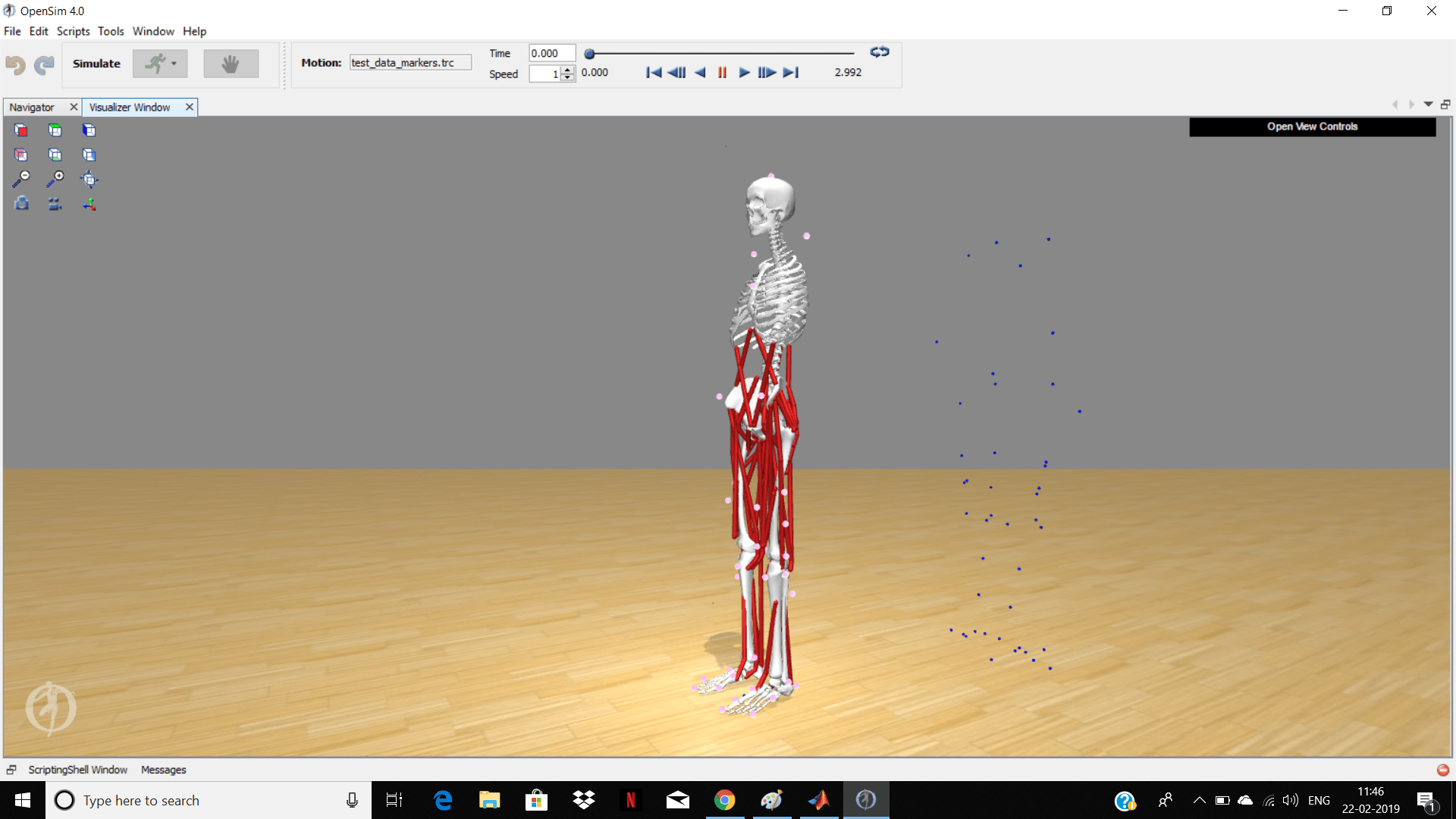
Task: Open the Windows Start menu
Action: (23, 800)
